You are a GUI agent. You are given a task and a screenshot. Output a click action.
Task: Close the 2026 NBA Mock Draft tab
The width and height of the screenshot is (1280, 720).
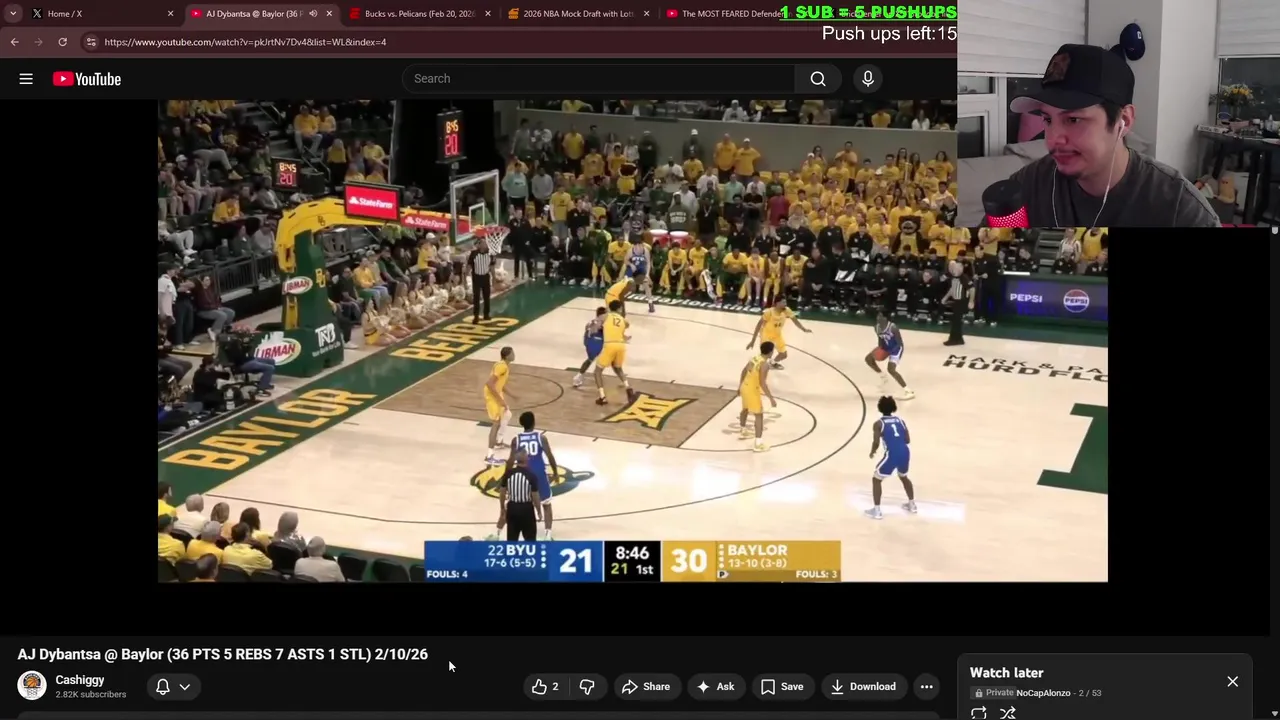click(x=646, y=14)
